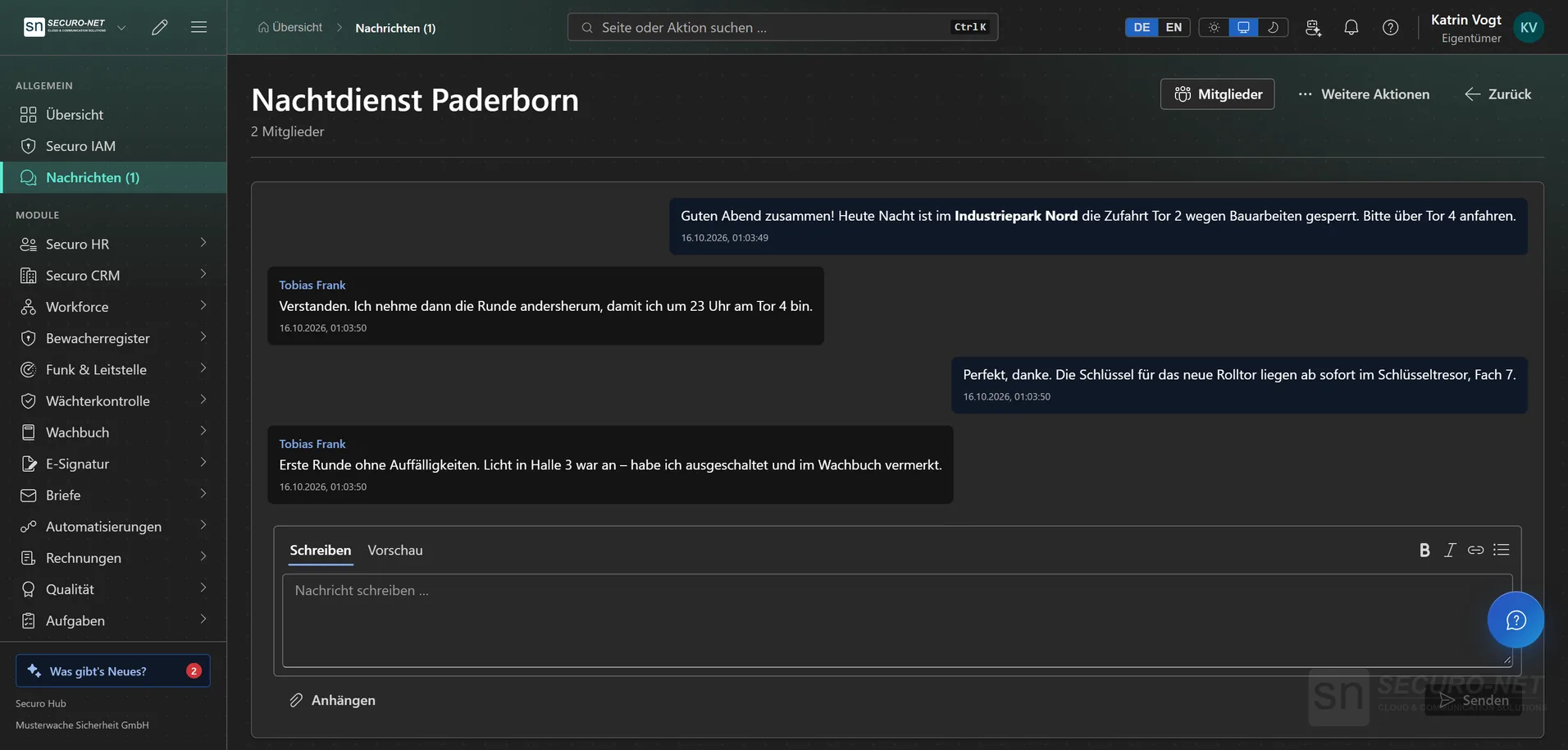This screenshot has width=1568, height=750.
Task: Open Übersicht in the sidebar
Action: (x=113, y=115)
